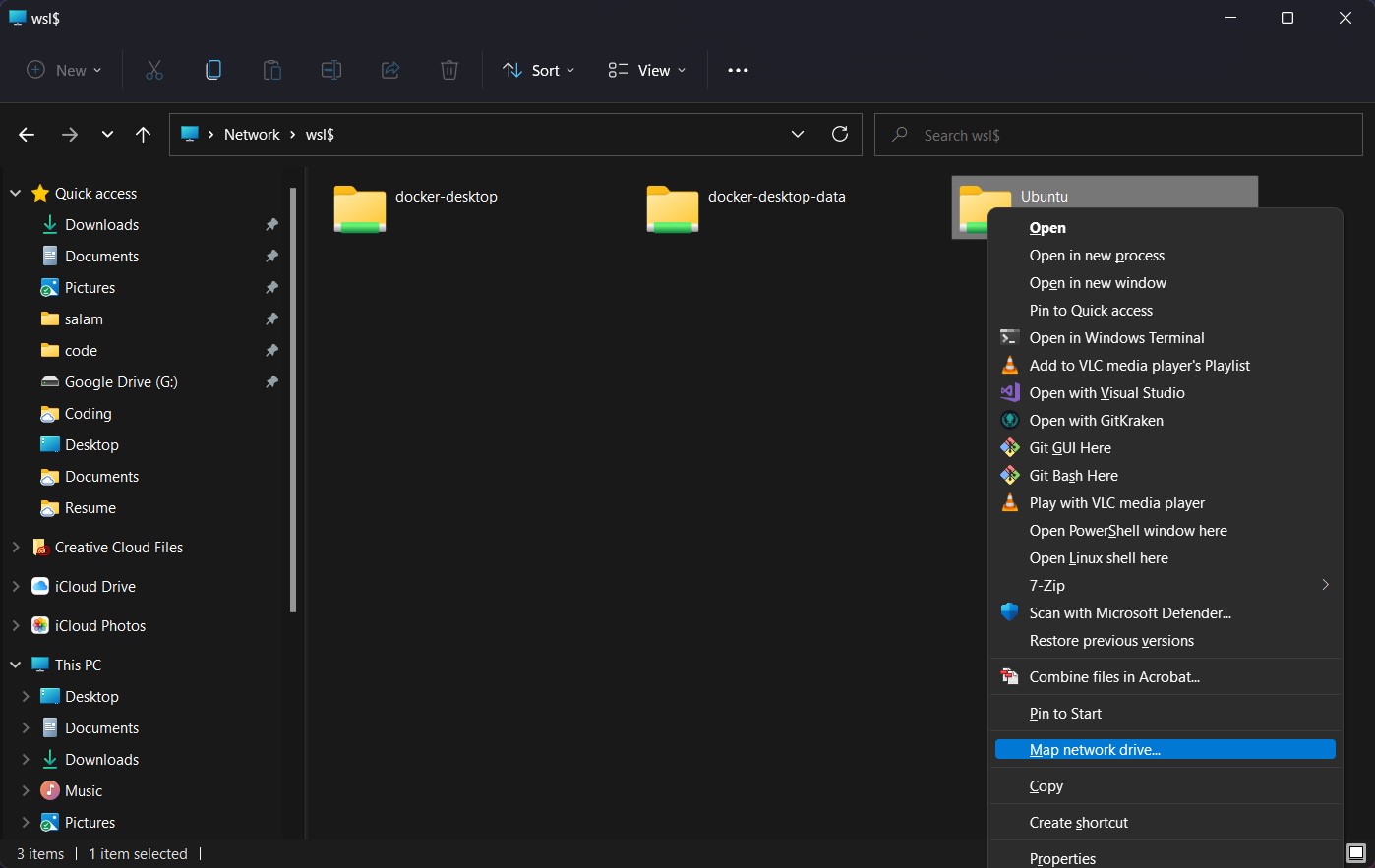Open Resume folder in Quick access

pyautogui.click(x=90, y=508)
